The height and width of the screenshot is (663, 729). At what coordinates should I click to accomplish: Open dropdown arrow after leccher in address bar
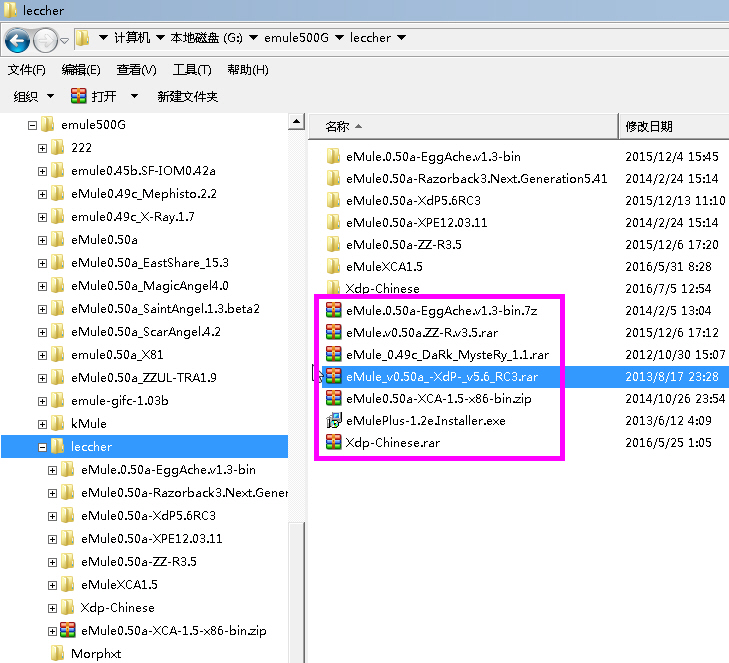pos(402,37)
